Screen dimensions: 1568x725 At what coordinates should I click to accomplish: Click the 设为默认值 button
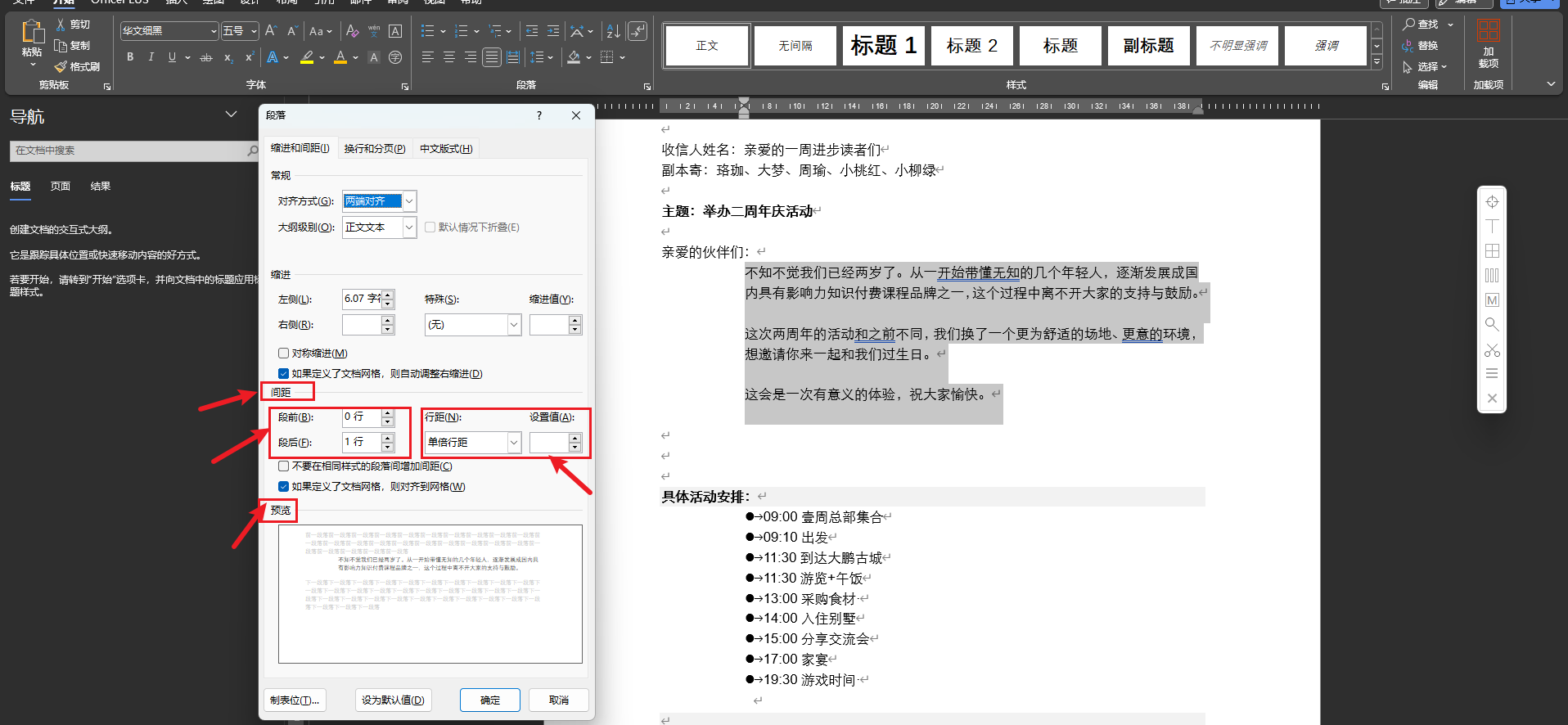394,700
